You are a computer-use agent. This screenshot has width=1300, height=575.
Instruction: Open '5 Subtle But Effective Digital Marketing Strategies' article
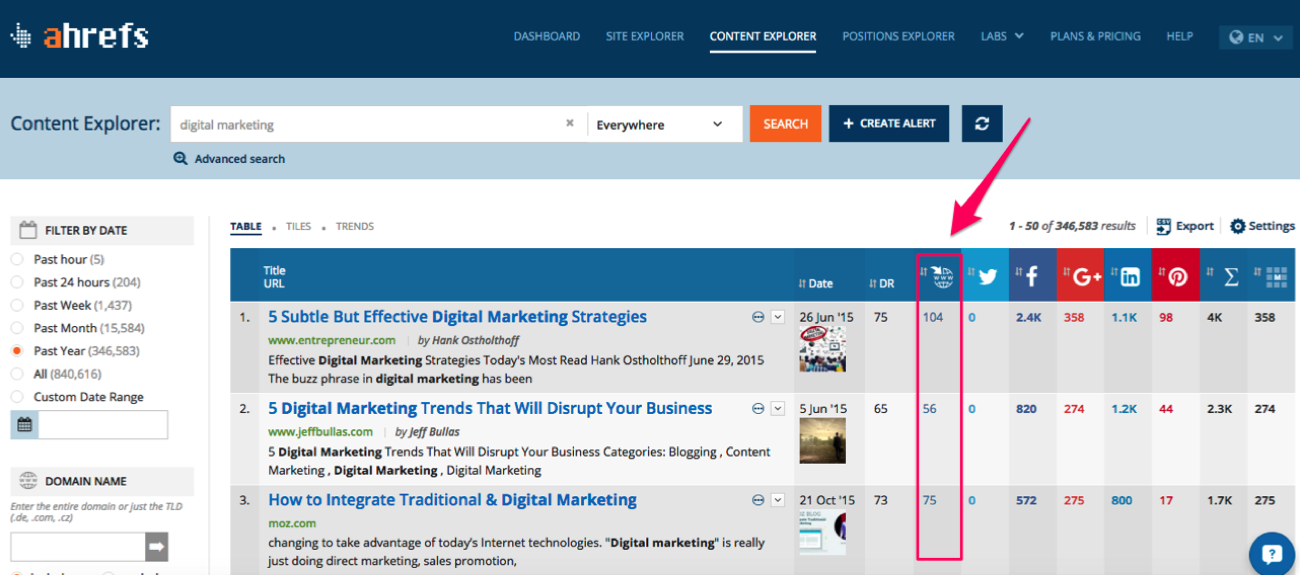point(457,317)
